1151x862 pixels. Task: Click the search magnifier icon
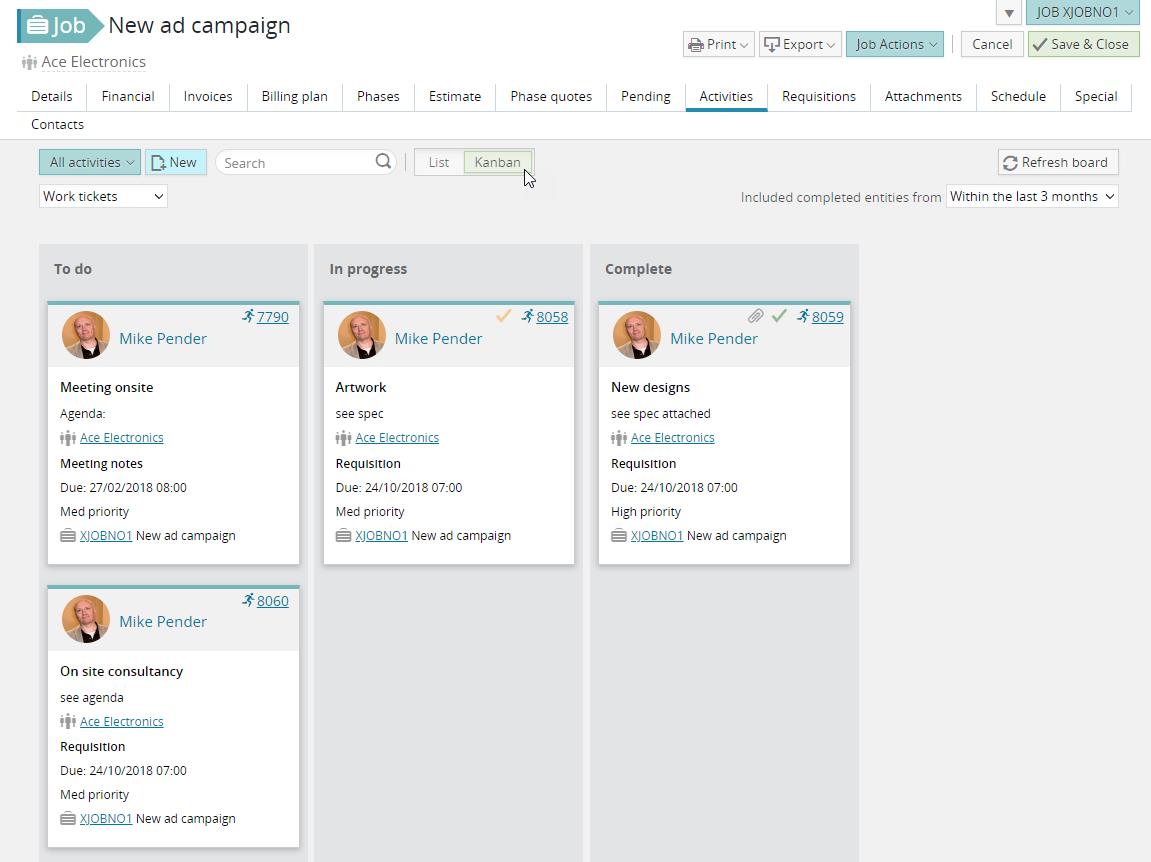coord(383,162)
